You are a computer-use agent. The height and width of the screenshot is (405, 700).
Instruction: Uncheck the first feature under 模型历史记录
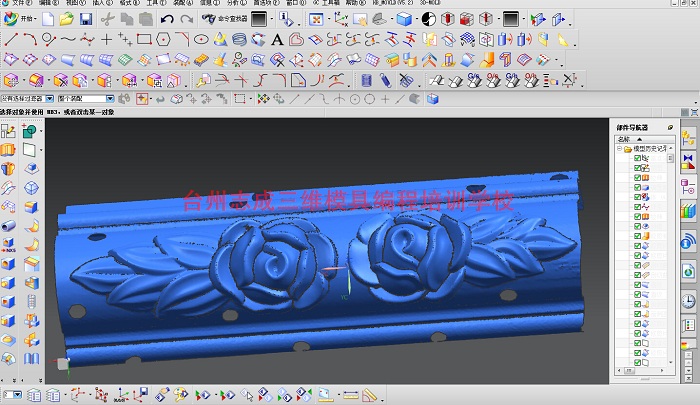tap(637, 158)
